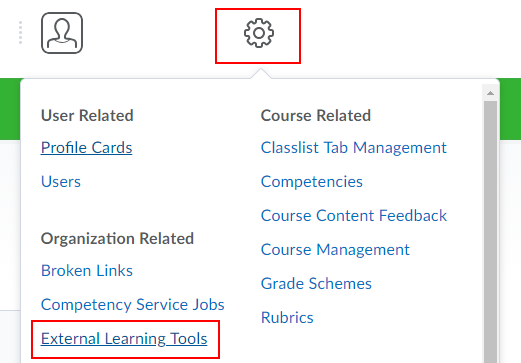Open the Admin Tools gear icon
Image resolution: width=521 pixels, height=363 pixels.
coord(259,33)
